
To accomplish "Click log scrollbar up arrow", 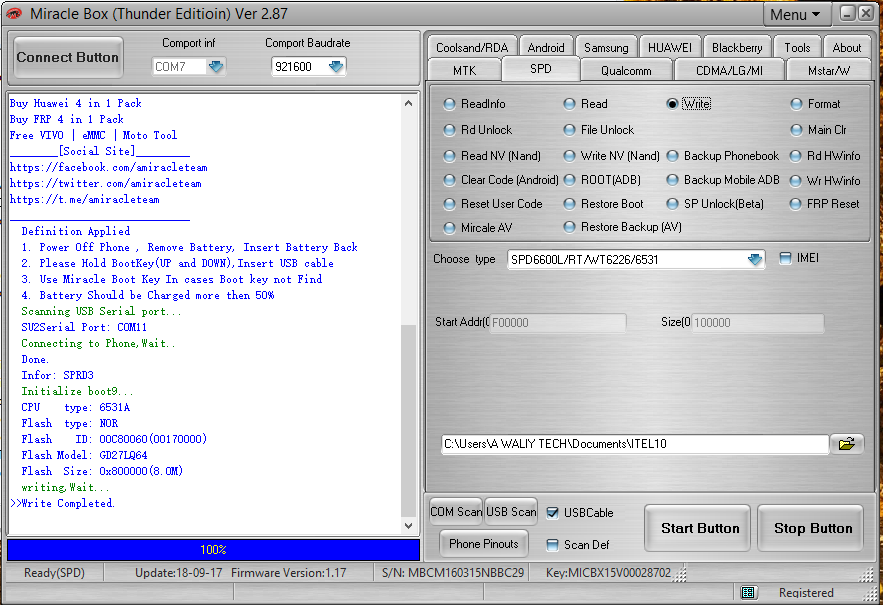I will [408, 103].
